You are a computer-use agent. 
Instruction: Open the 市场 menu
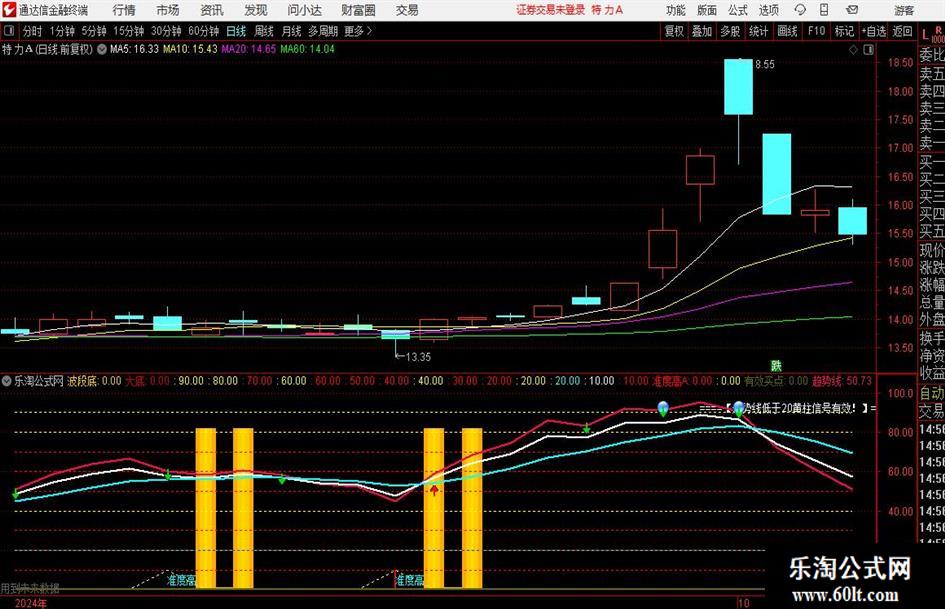(x=168, y=10)
